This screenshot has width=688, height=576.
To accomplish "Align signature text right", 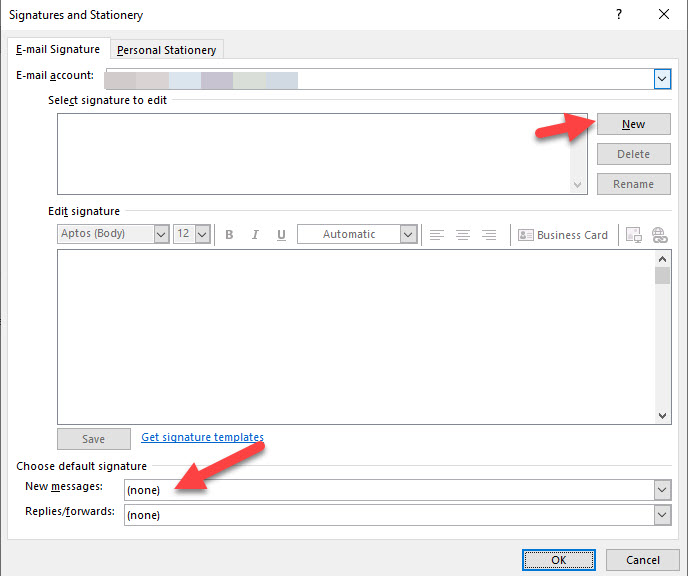I will [x=489, y=235].
